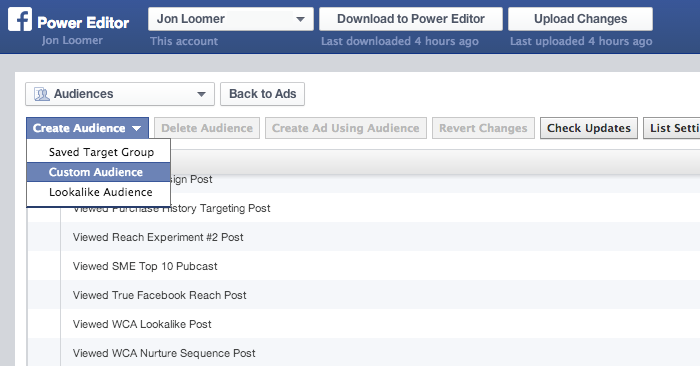The width and height of the screenshot is (700, 366).
Task: Open the Jon Loomer account dropdown
Action: coord(231,19)
